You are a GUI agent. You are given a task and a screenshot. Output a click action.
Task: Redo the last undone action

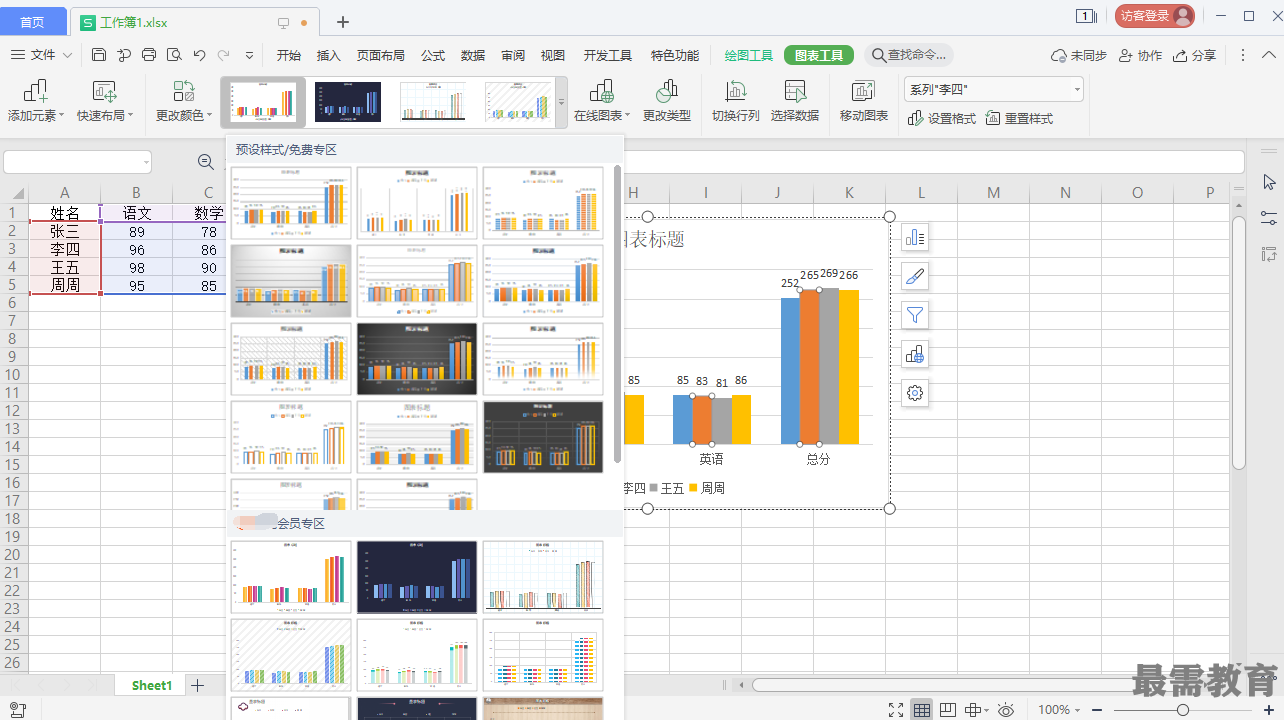pyautogui.click(x=224, y=55)
